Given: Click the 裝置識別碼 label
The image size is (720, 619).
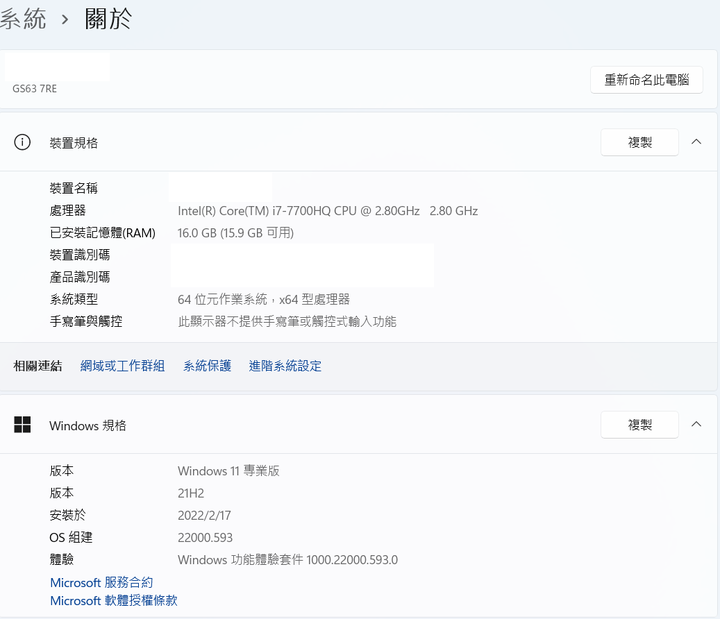Looking at the screenshot, I should tap(79, 255).
